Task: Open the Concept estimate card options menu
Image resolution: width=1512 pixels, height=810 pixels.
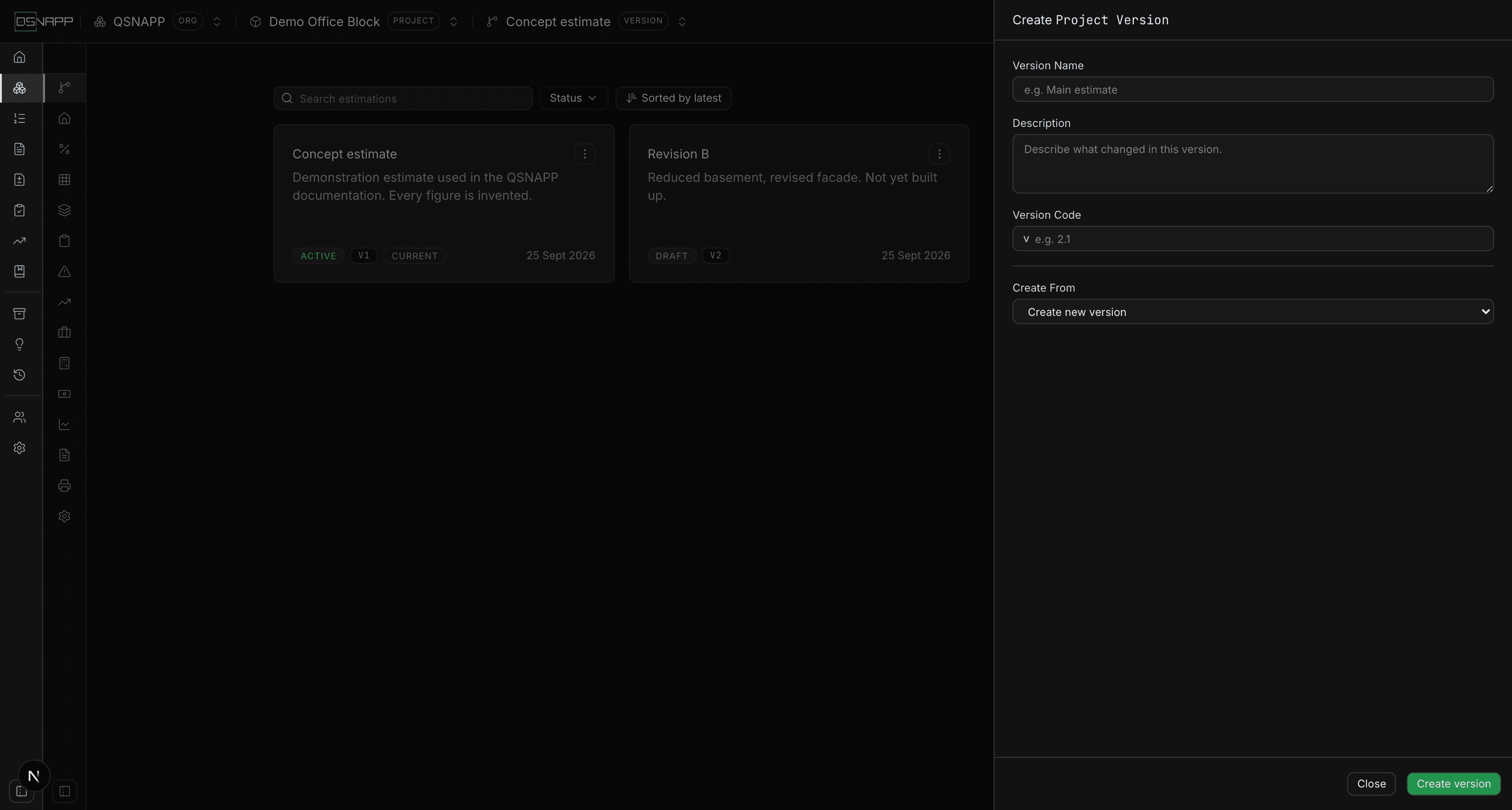Action: pyautogui.click(x=585, y=154)
